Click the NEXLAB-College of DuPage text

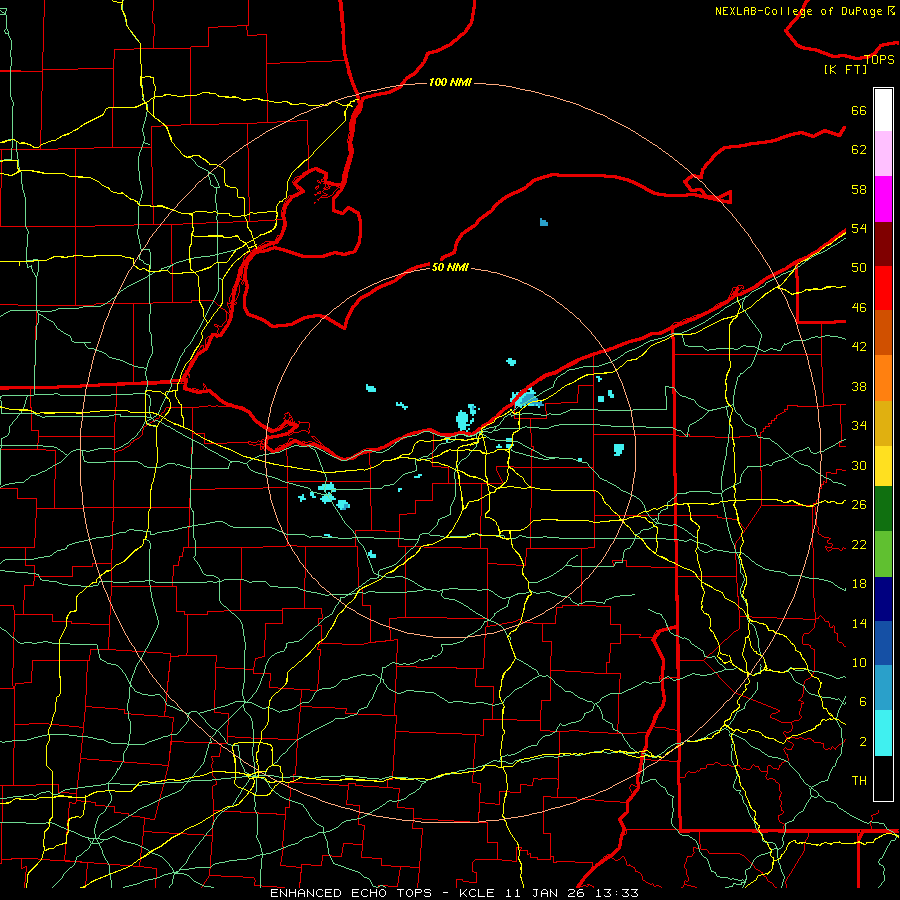pyautogui.click(x=798, y=11)
